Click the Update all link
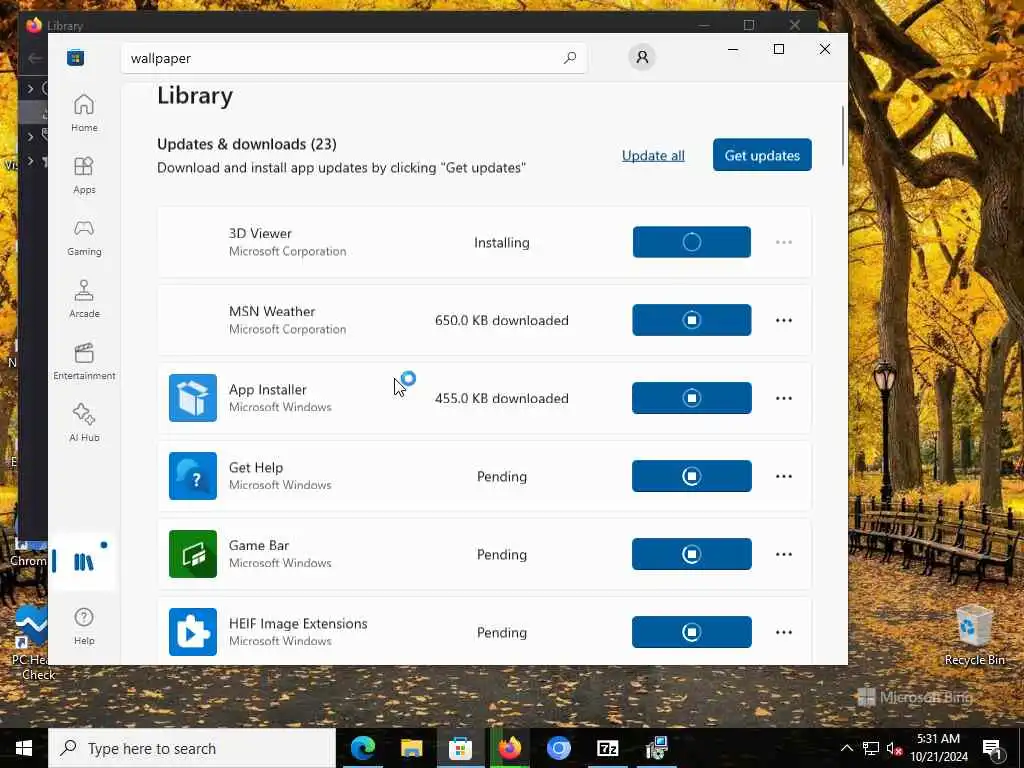1024x768 pixels. [x=653, y=155]
